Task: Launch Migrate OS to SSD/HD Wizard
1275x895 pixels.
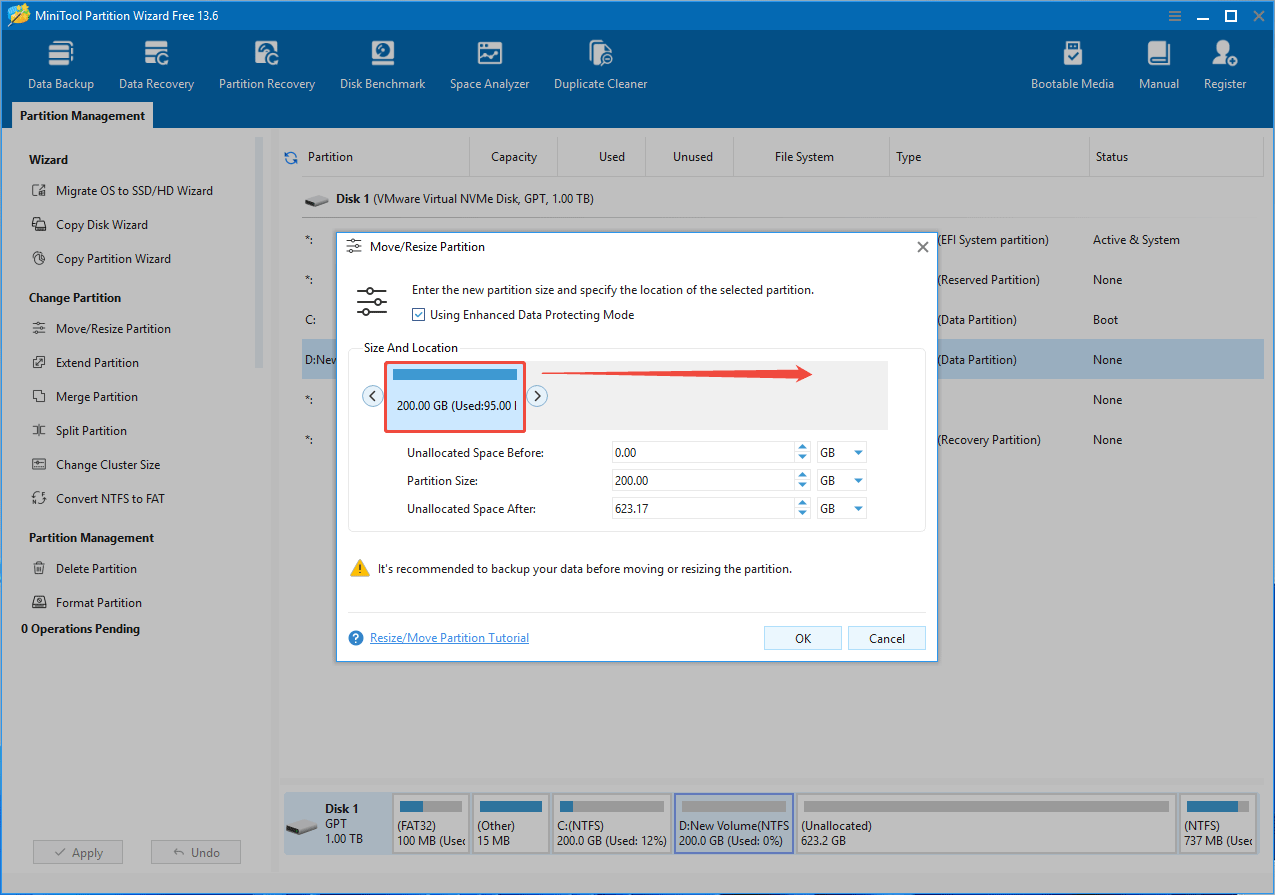Action: [122, 191]
